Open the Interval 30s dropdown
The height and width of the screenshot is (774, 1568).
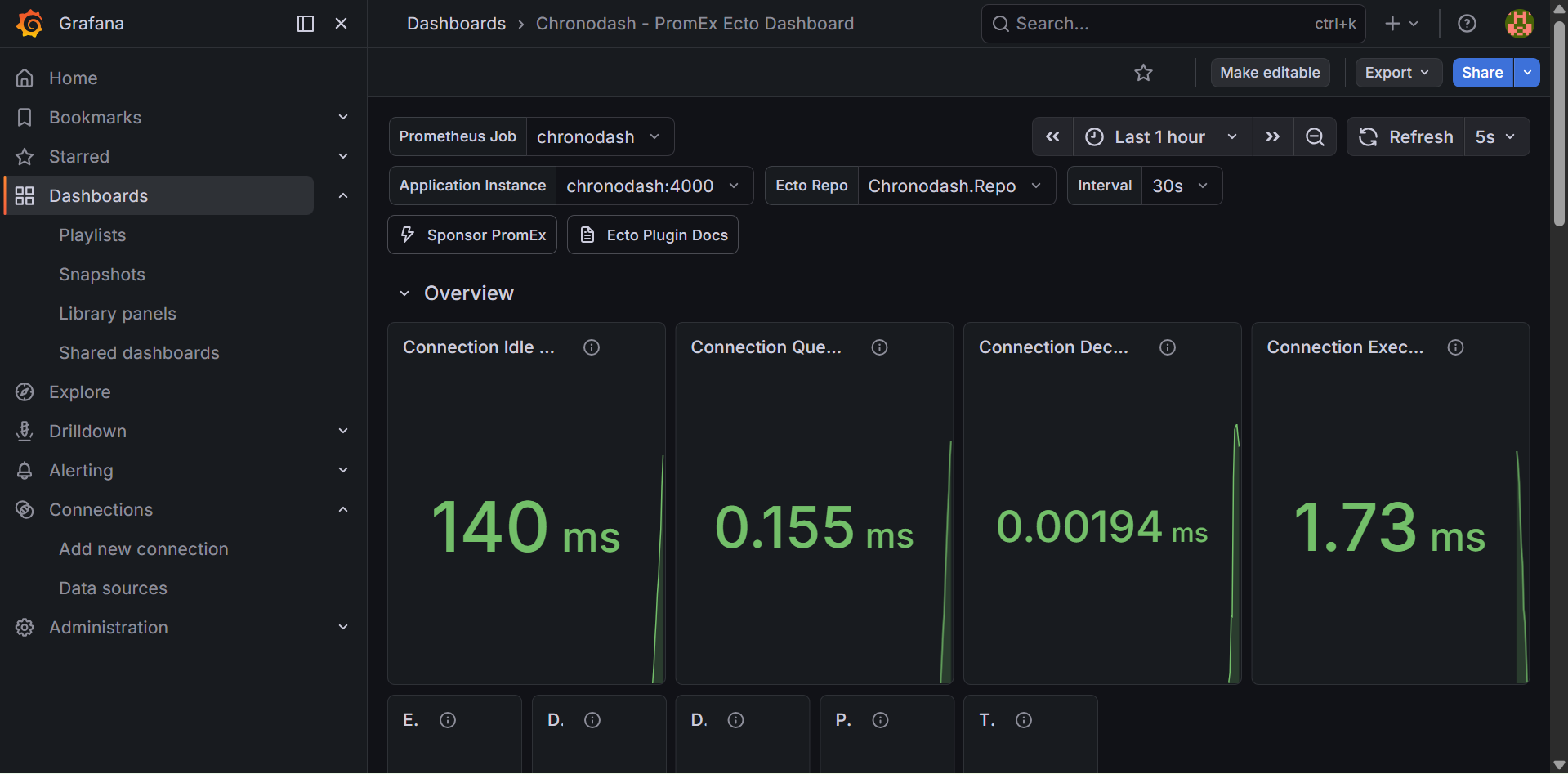tap(1182, 186)
